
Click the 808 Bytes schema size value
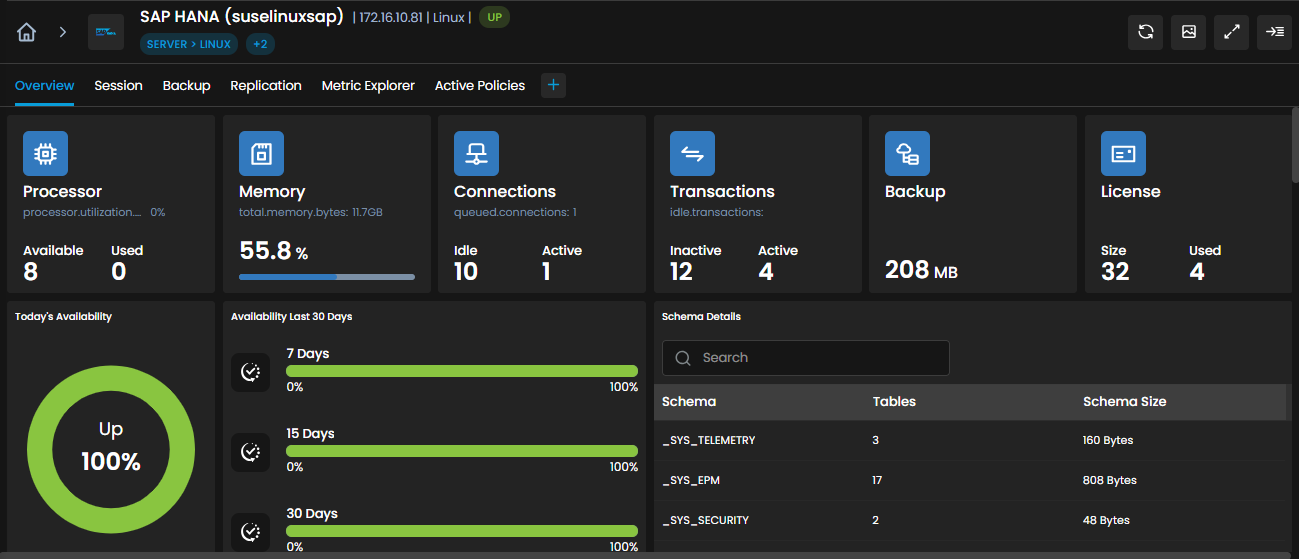1110,480
